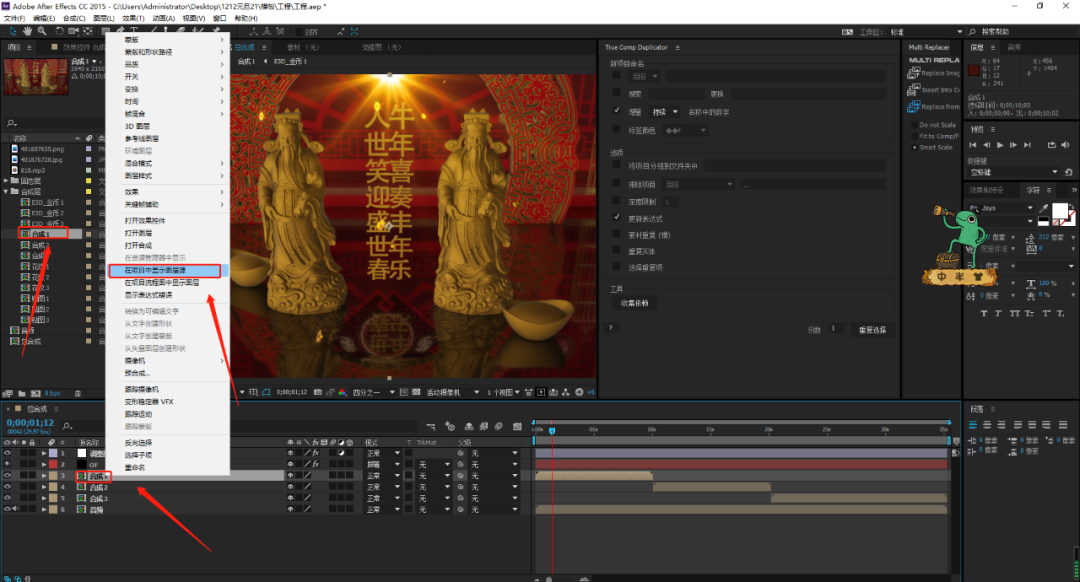Viewport: 1080px width, 582px height.
Task: Open the 合成(C) menu
Action: 74,19
